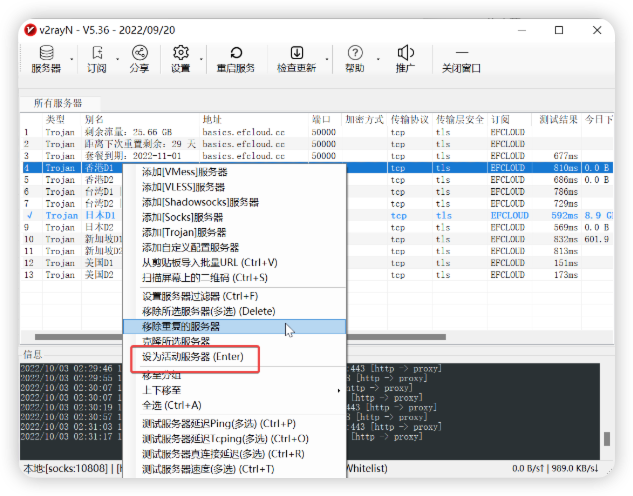
Task: Select server row 台湾D1
Action: tap(99, 192)
